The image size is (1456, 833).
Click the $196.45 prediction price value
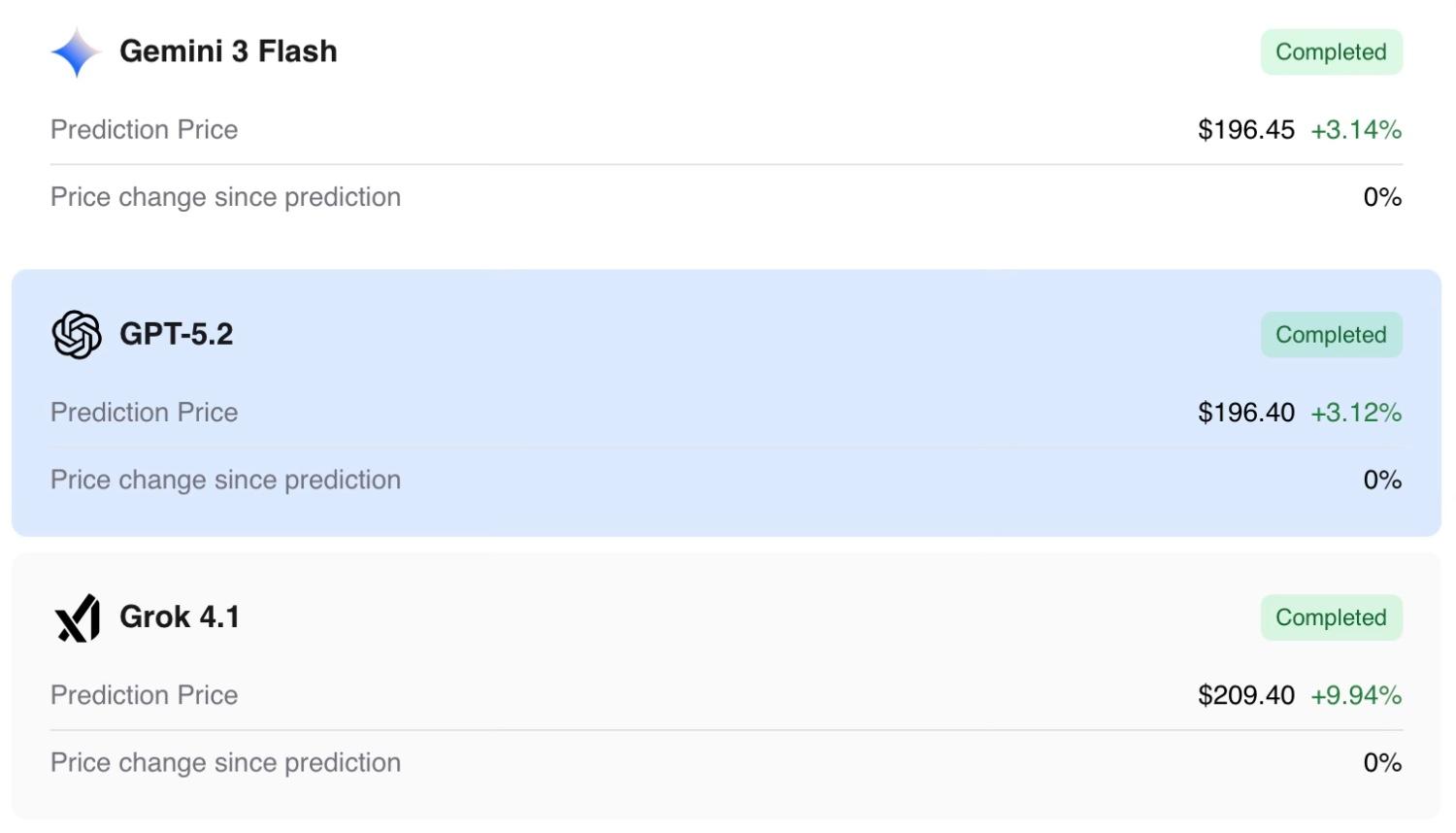click(x=1245, y=130)
